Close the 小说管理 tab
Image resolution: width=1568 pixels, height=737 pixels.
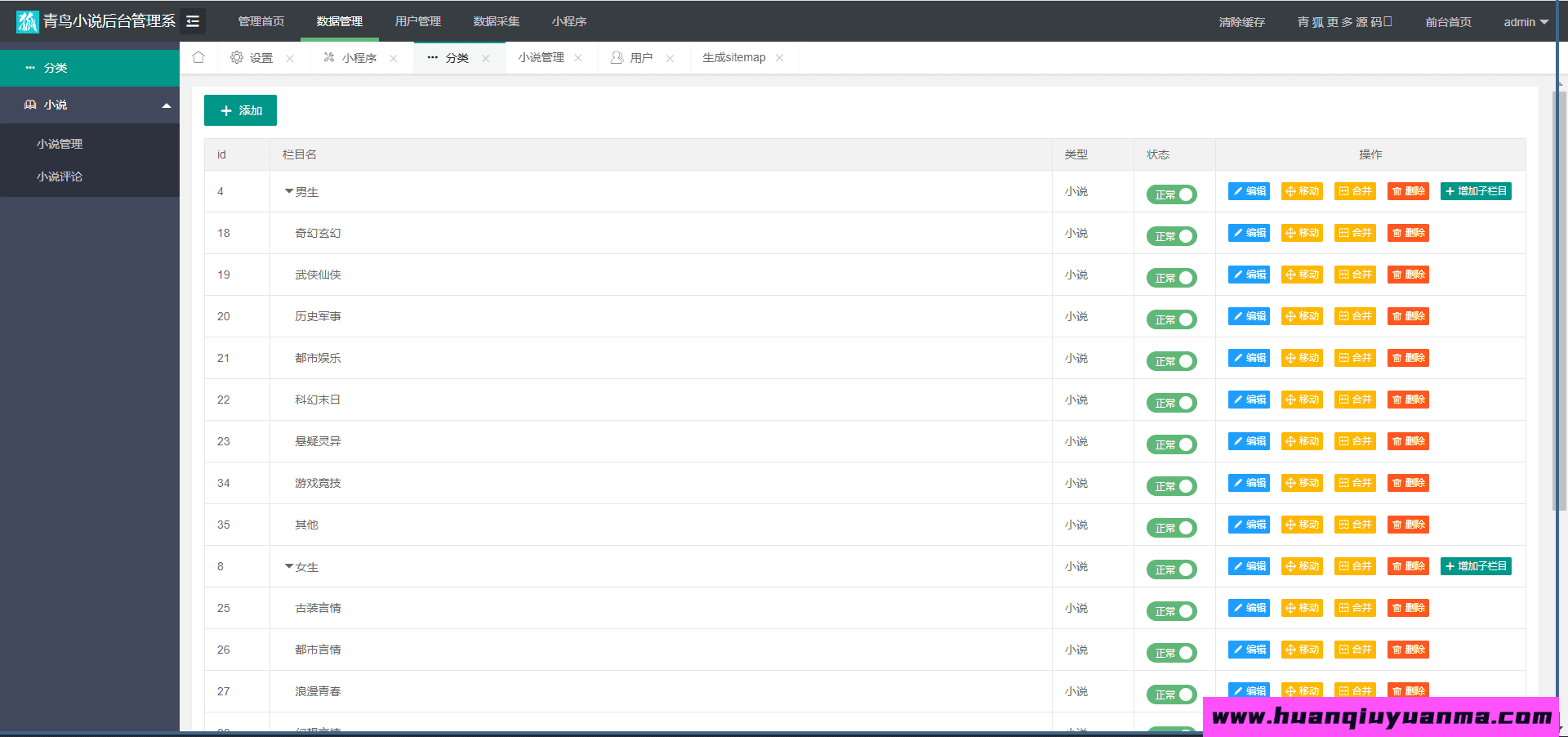click(578, 57)
